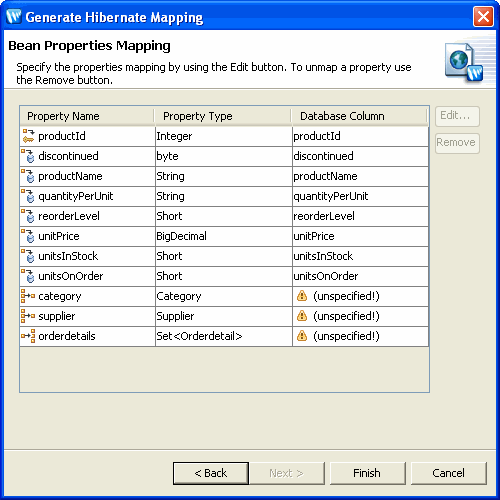The image size is (500, 500).
Task: Click the property icon beside reorderLevel
Action: (x=28, y=216)
